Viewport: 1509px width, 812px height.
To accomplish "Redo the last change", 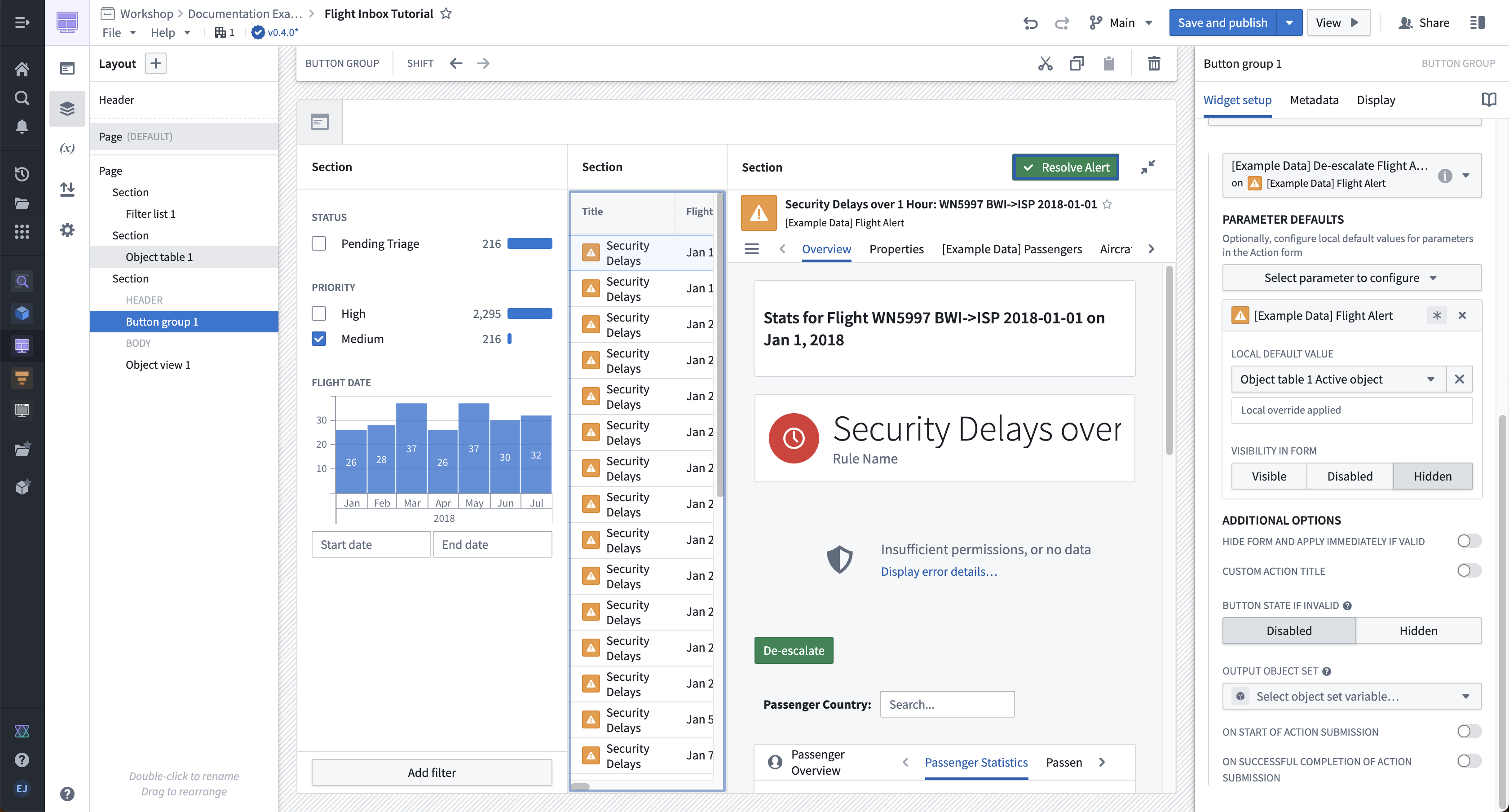I will (x=1061, y=23).
